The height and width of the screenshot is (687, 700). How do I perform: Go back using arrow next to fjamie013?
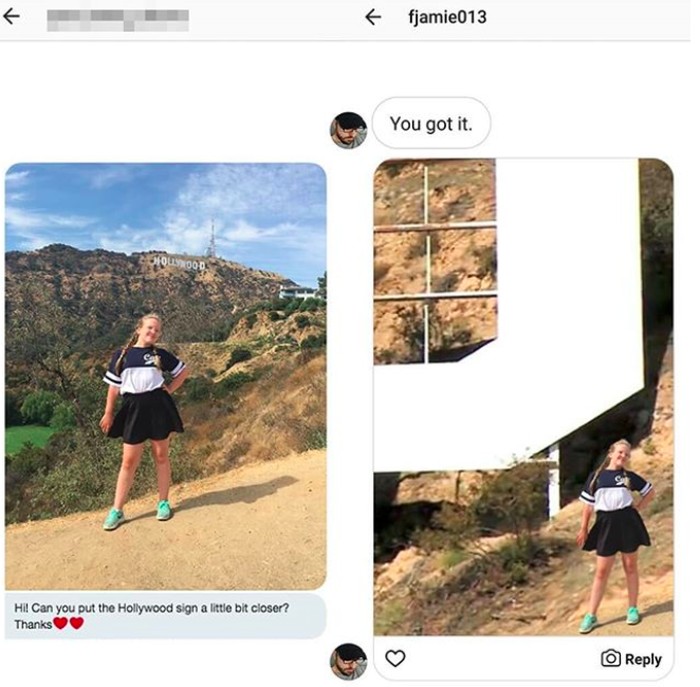click(373, 17)
